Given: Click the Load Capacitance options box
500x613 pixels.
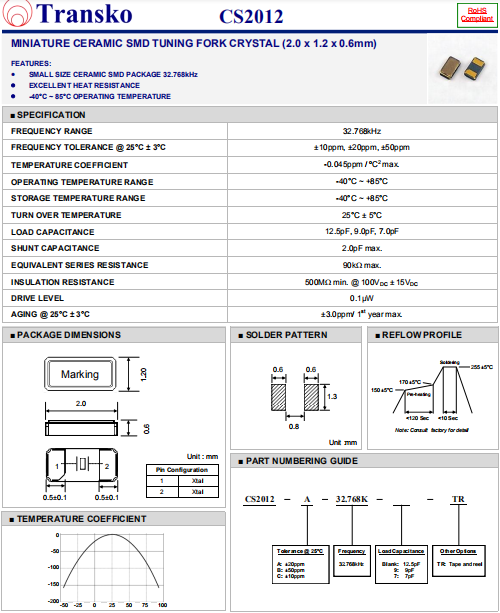Looking at the screenshot, I should point(401,564).
